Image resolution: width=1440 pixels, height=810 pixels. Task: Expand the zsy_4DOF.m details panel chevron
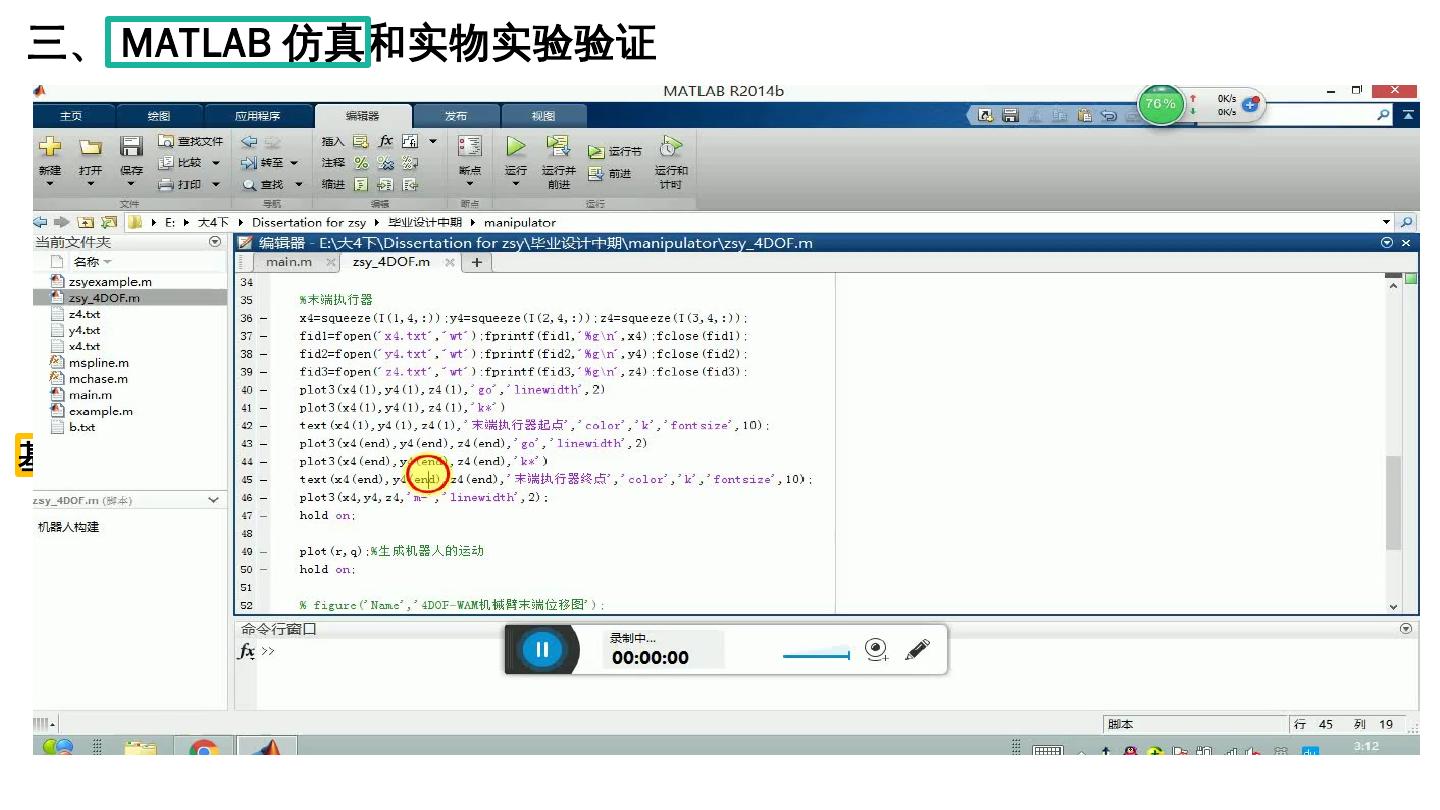coord(213,500)
